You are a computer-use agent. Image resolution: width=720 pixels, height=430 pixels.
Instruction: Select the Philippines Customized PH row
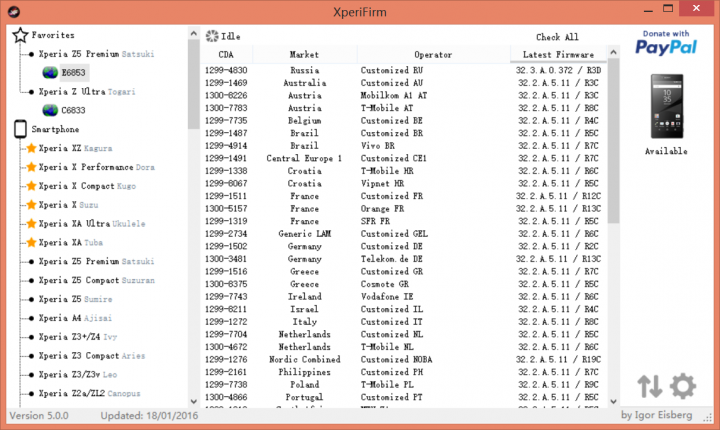pyautogui.click(x=404, y=372)
